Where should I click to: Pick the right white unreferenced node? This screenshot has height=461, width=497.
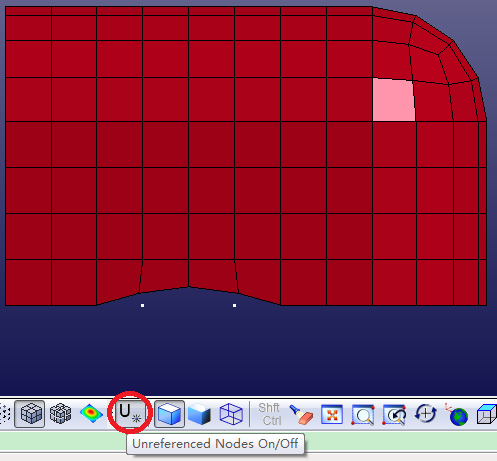(235, 305)
